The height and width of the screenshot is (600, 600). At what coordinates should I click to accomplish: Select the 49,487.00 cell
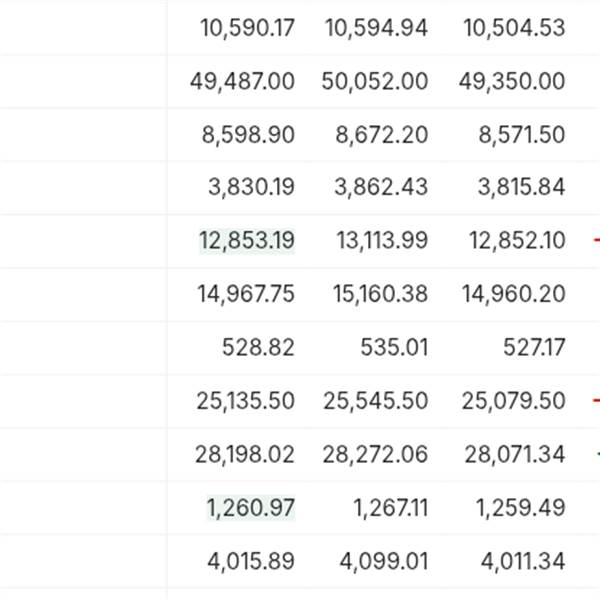pos(242,81)
